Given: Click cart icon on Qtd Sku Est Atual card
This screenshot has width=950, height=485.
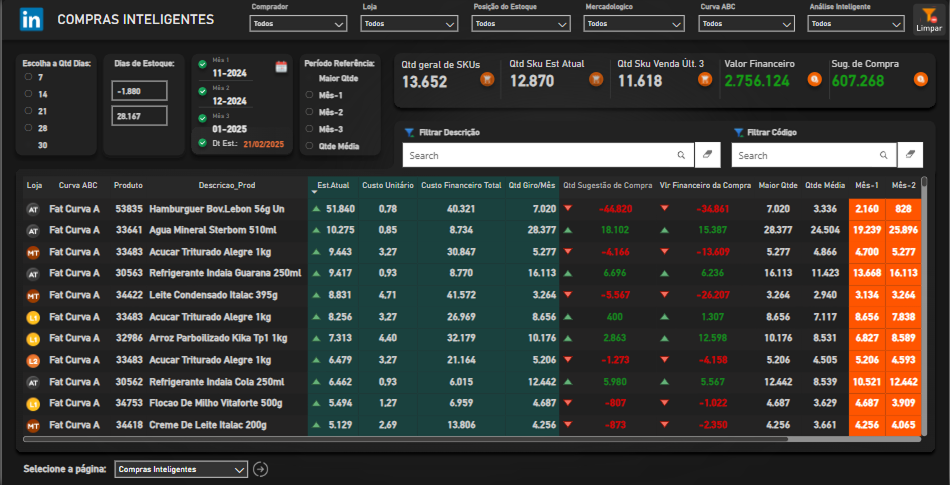Looking at the screenshot, I should coord(595,79).
